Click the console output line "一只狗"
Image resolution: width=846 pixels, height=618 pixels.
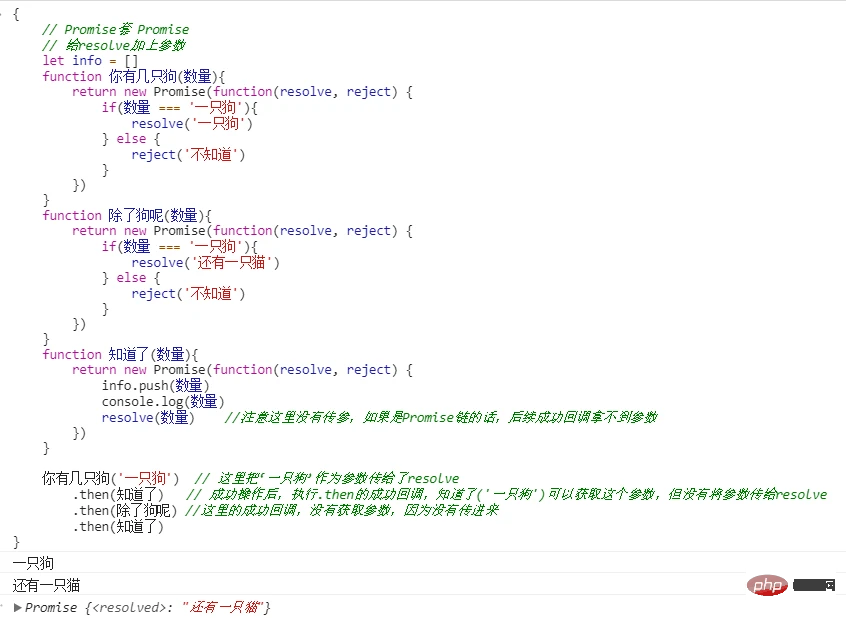(33, 563)
